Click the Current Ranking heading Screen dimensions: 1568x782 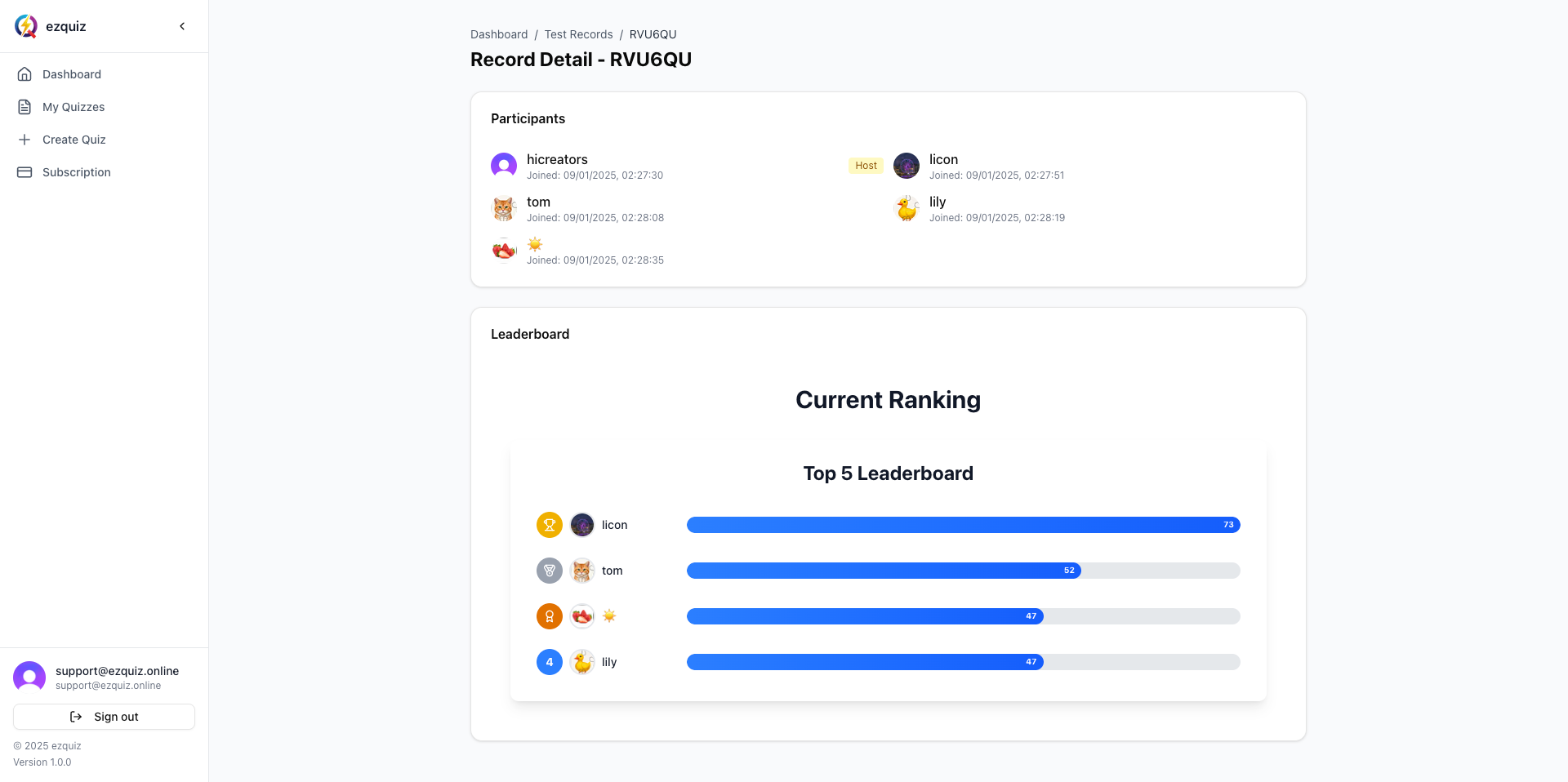889,400
